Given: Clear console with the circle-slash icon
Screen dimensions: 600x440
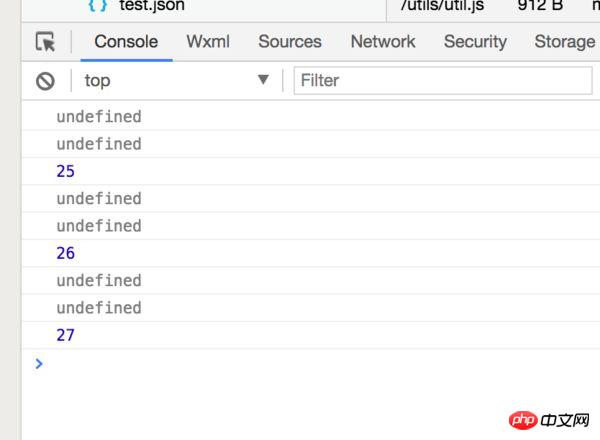Looking at the screenshot, I should pyautogui.click(x=45, y=81).
